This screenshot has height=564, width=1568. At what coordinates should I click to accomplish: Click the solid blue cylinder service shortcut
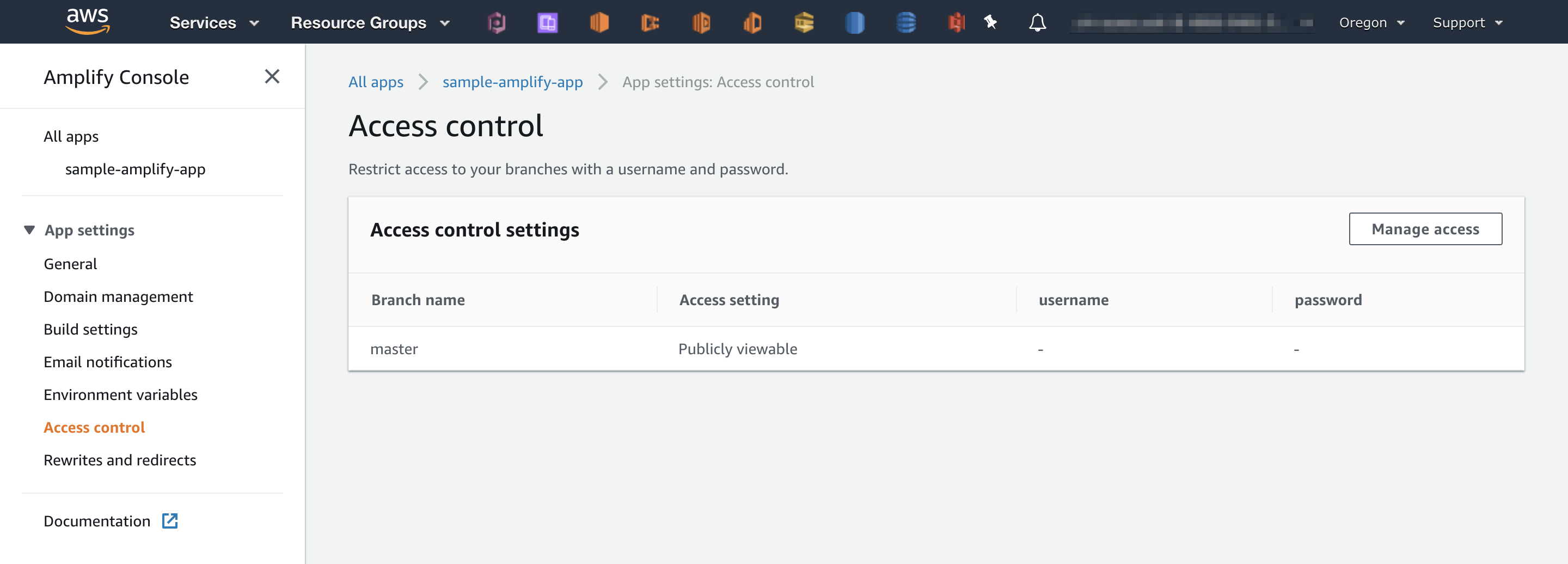[x=855, y=22]
